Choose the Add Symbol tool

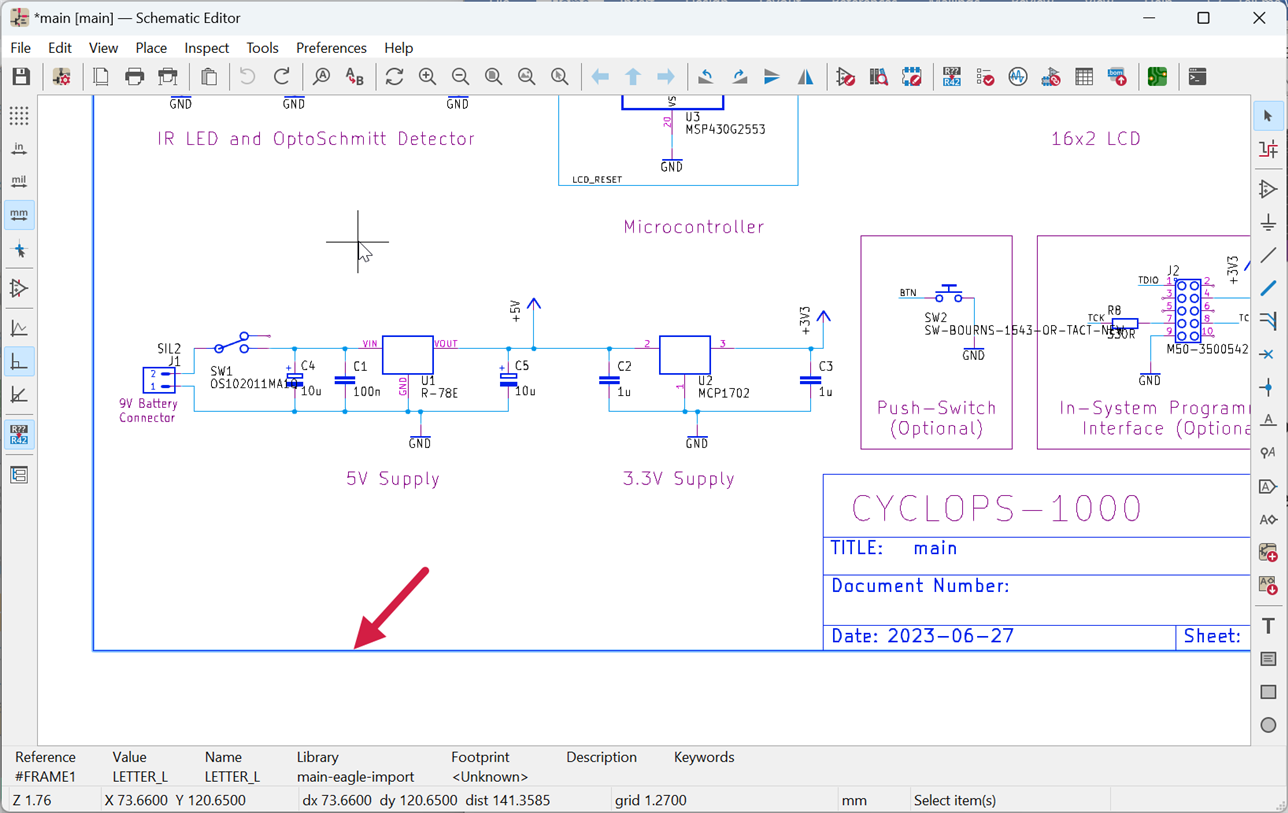click(1268, 189)
